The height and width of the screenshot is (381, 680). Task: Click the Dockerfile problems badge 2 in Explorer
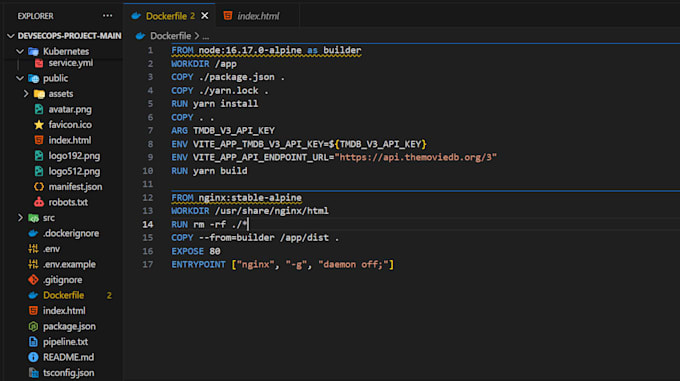coord(109,296)
